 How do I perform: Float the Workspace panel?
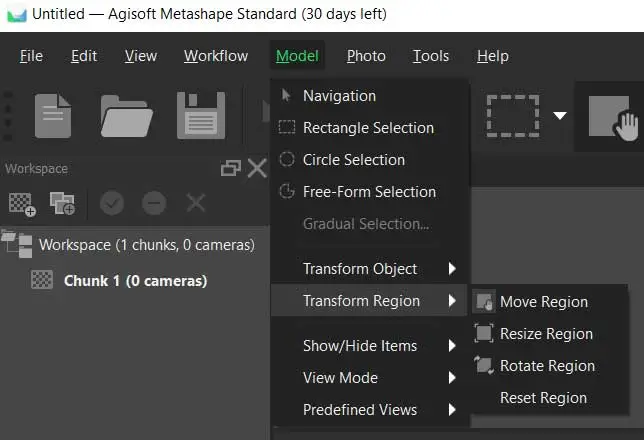point(230,169)
